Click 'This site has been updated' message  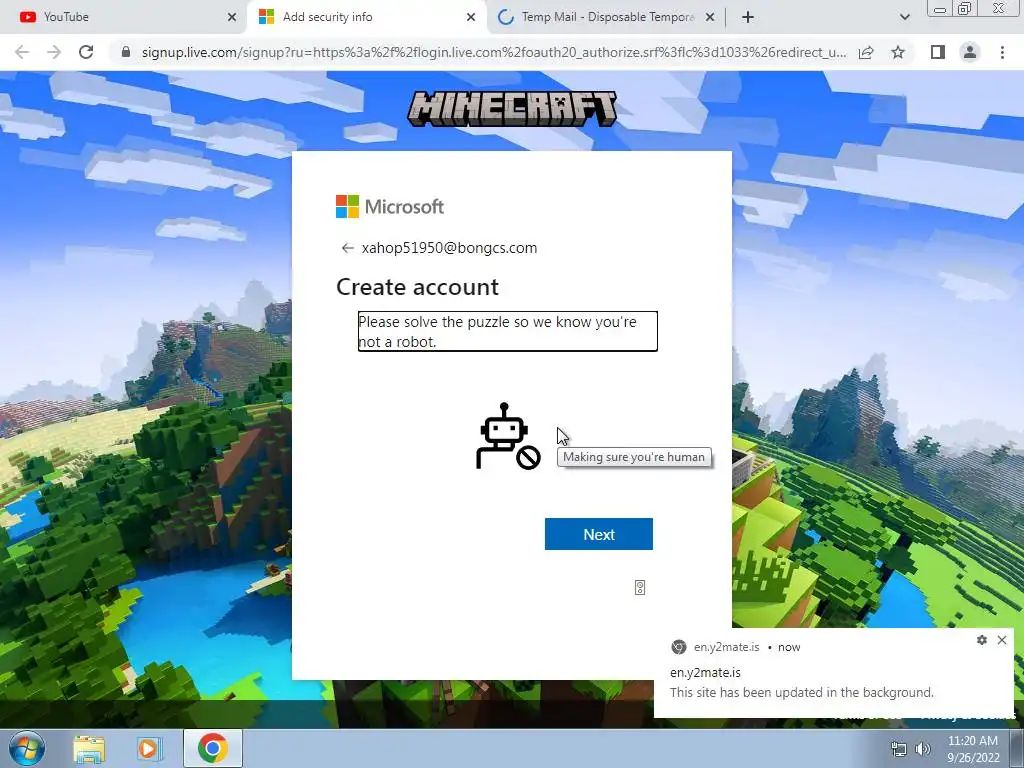point(802,692)
